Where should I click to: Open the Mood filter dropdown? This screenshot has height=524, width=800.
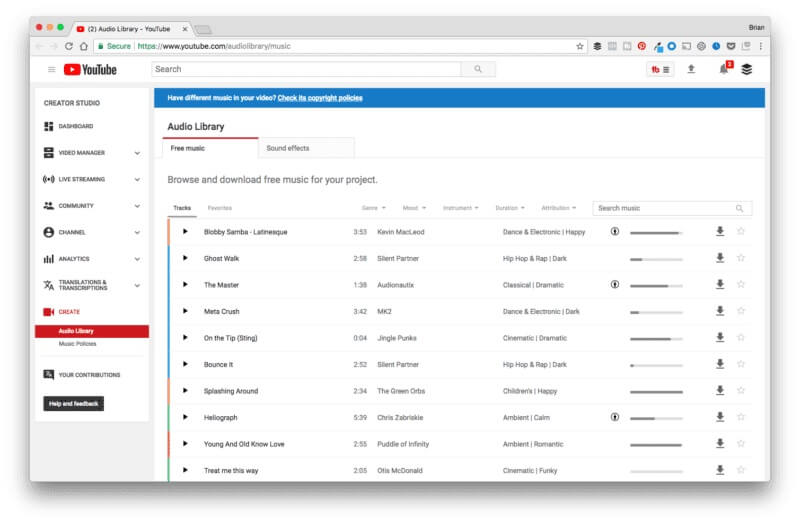414,208
